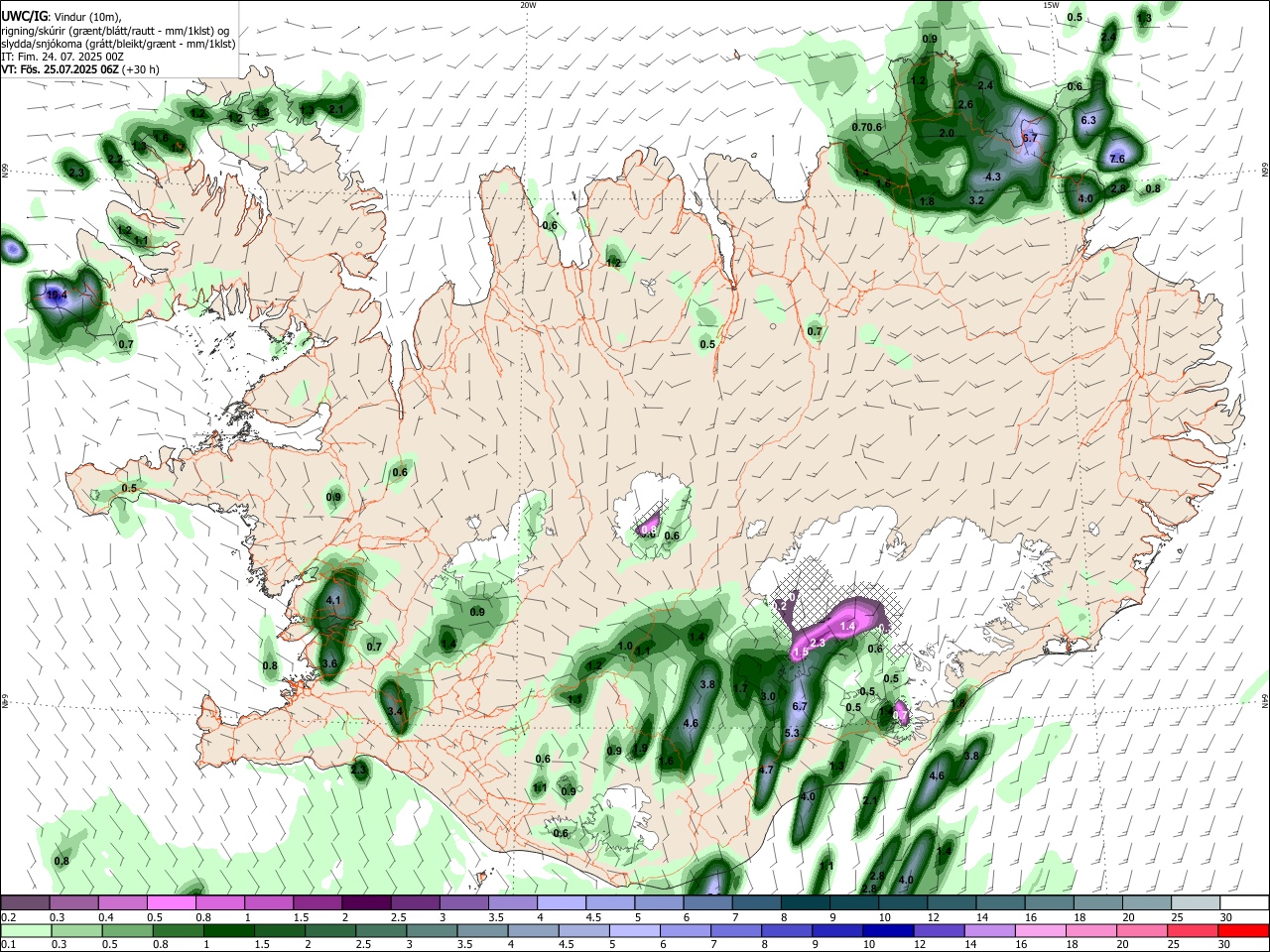The image size is (1270, 952).
Task: Click the 4.3 precipitation value
Action: pyautogui.click(x=993, y=177)
